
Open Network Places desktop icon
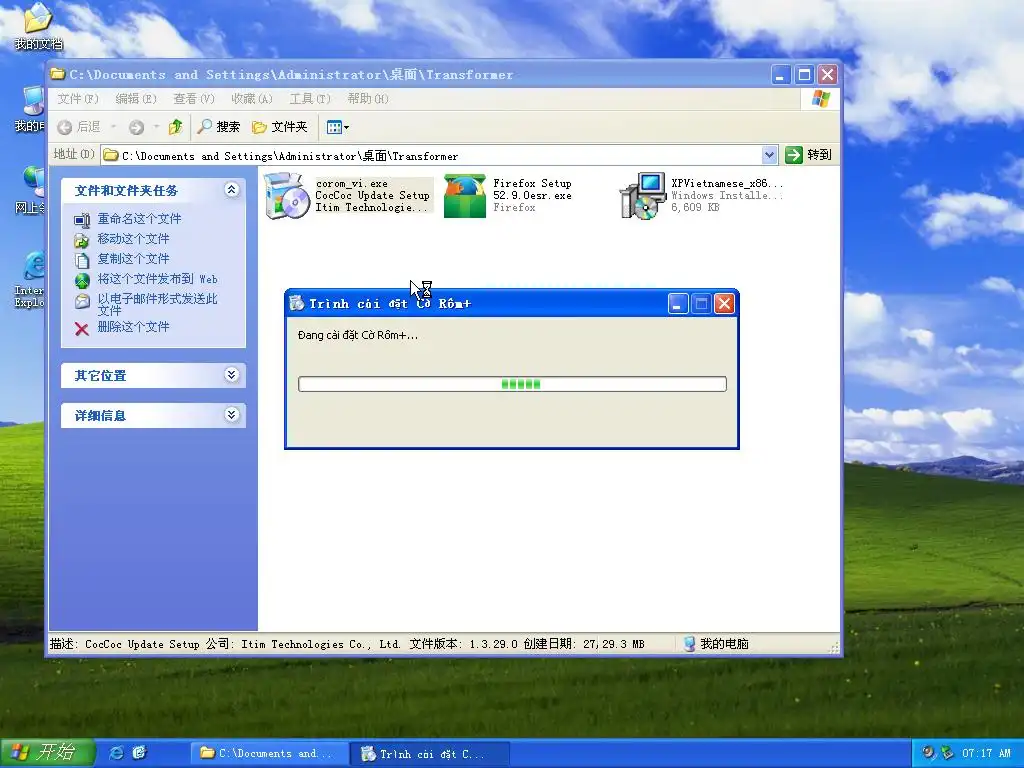click(x=30, y=190)
